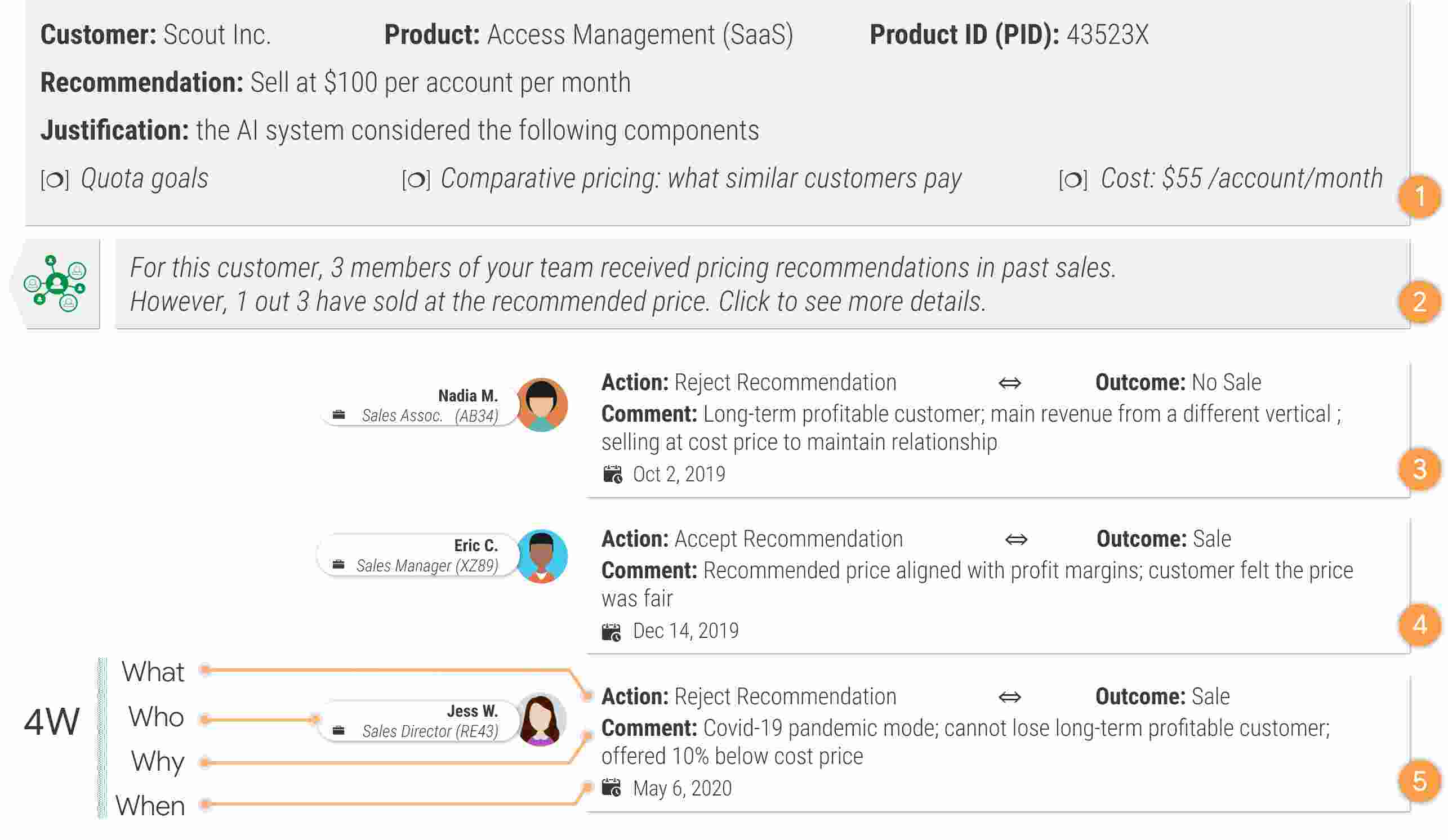Click Comparative pricing: what similar customers pay

point(701,178)
